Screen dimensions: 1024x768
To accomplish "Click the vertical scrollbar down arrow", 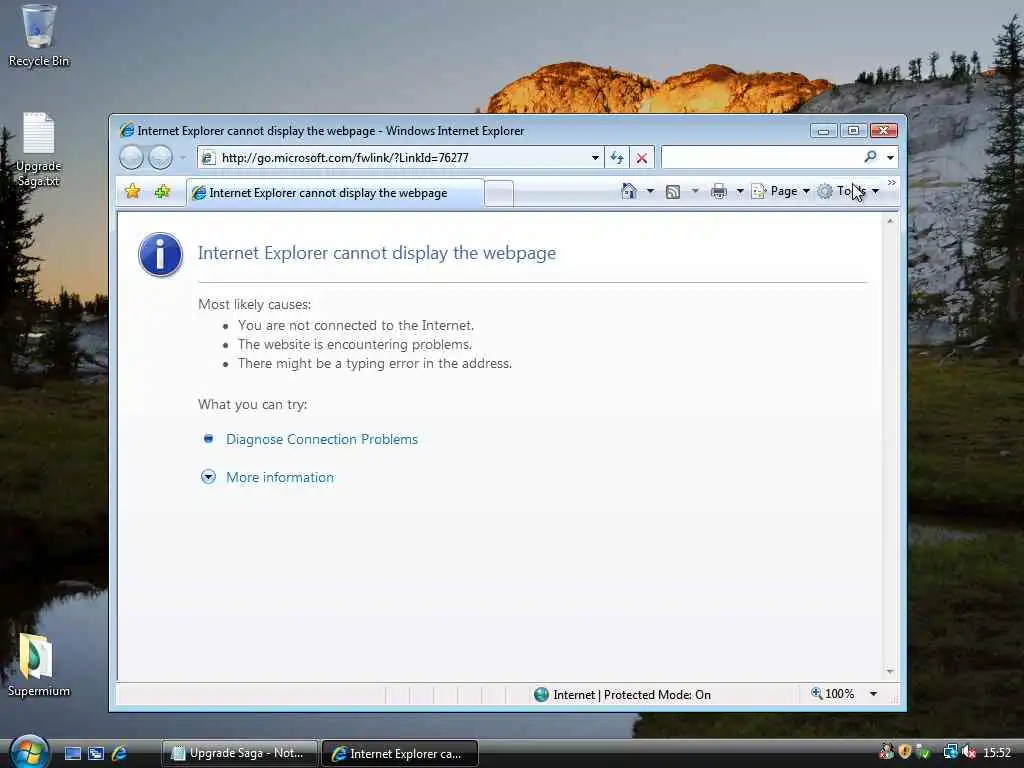I will 889,672.
